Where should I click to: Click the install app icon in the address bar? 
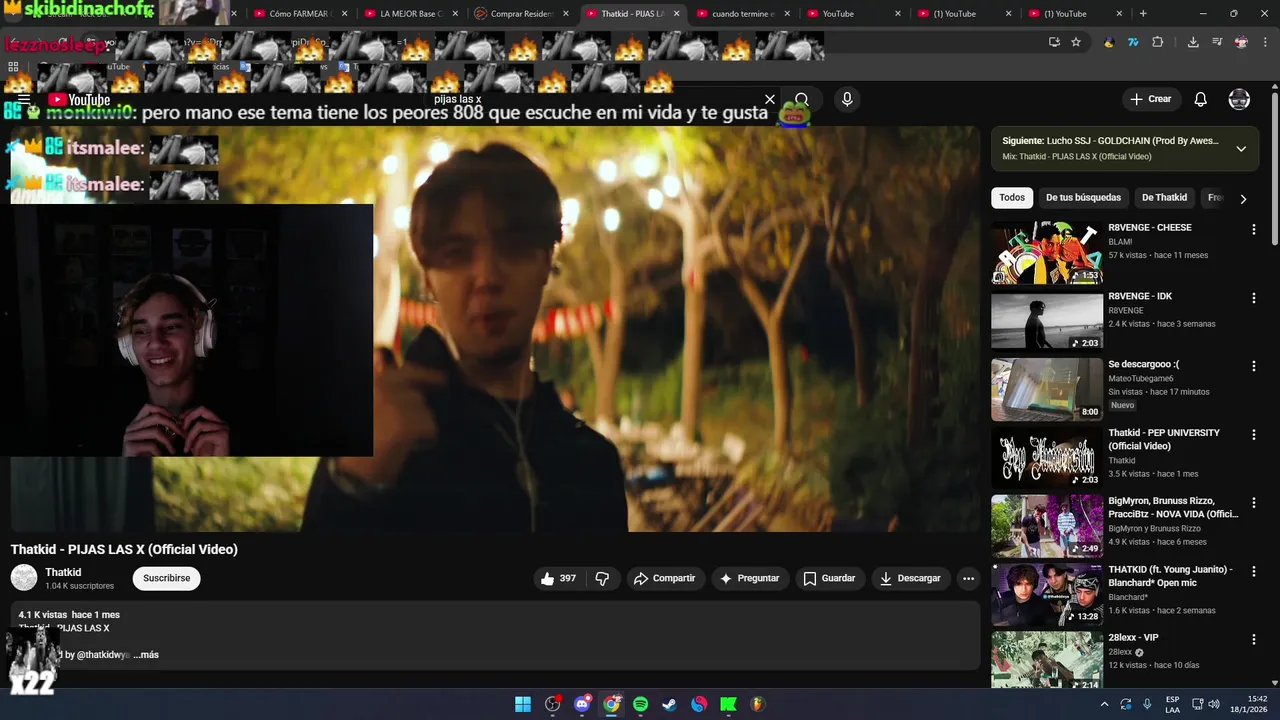1054,42
